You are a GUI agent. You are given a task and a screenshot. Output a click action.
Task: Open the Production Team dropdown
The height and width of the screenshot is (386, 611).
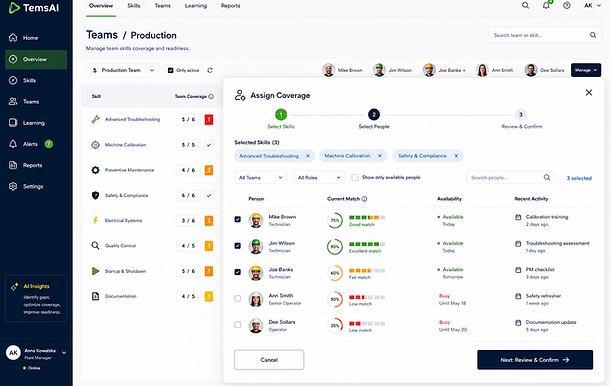point(122,70)
